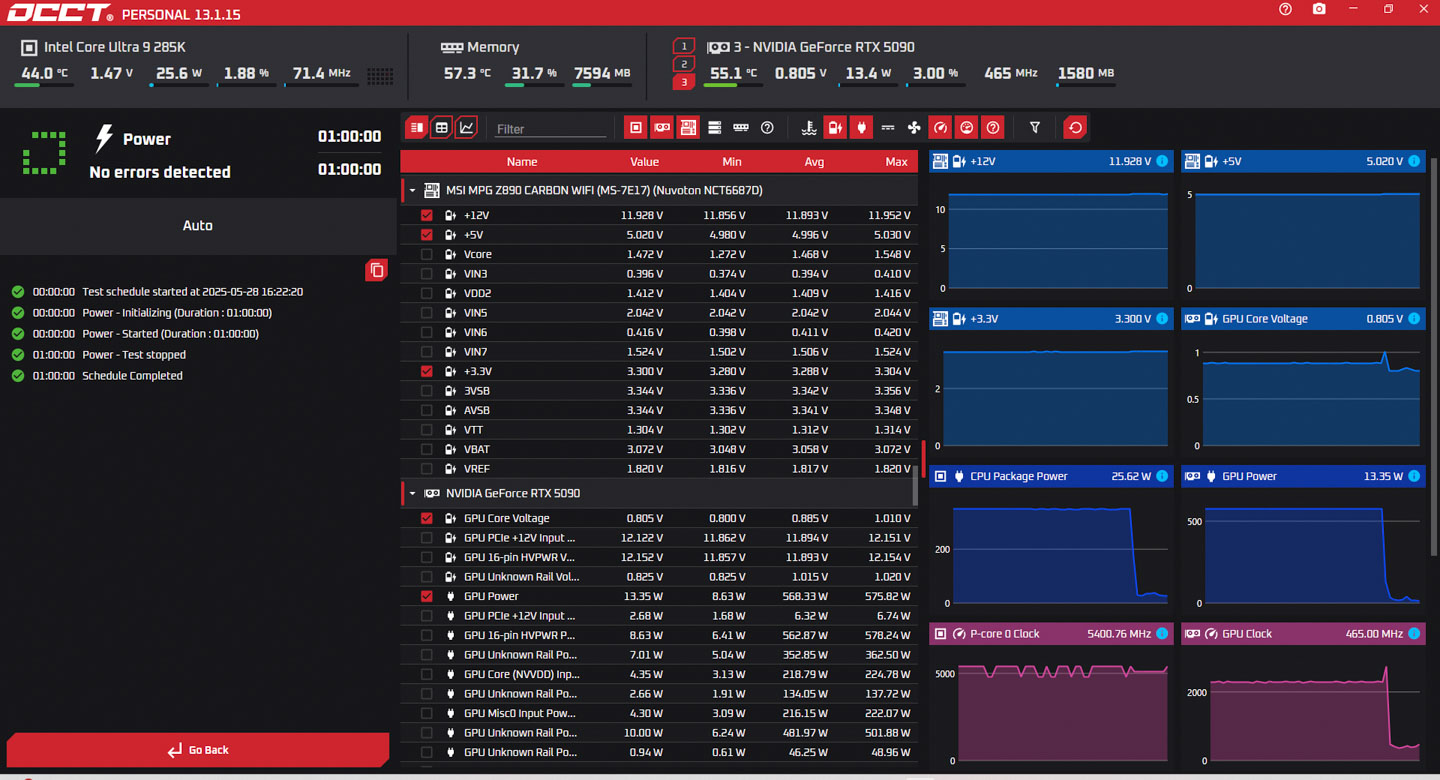The image size is (1440, 780).
Task: Collapse the NVIDIA GeForce RTX 5090 sensor group
Action: click(412, 493)
